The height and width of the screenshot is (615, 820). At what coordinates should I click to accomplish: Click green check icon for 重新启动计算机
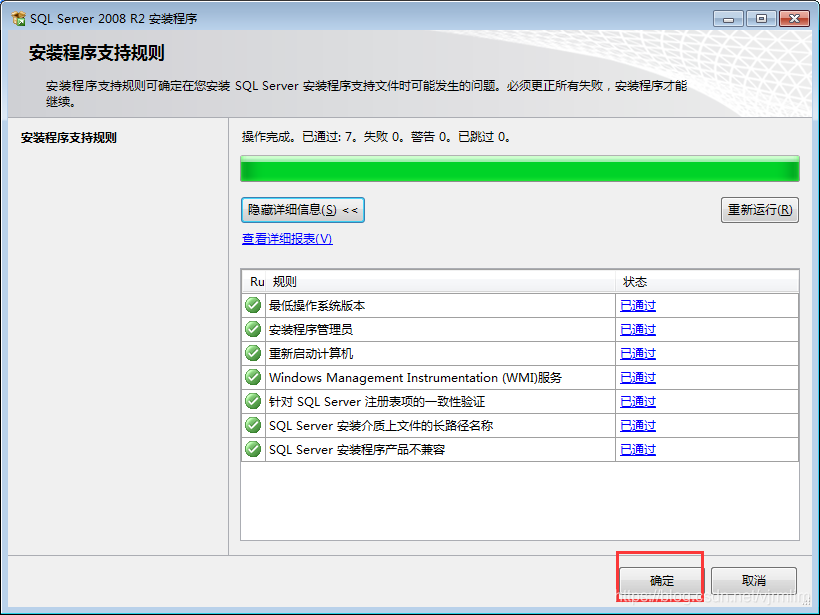(253, 353)
